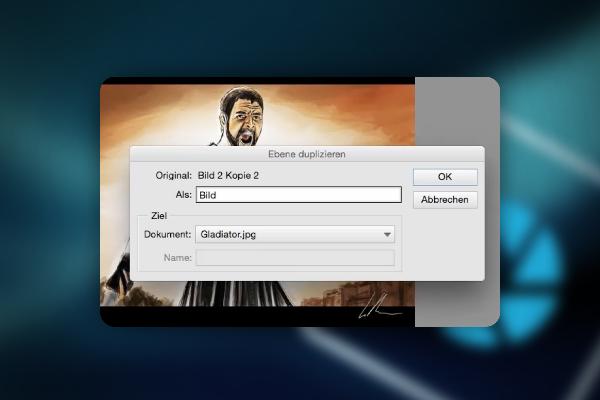The height and width of the screenshot is (400, 600).
Task: Click the 'Ebene duplizieren' dialog title
Action: point(307,154)
